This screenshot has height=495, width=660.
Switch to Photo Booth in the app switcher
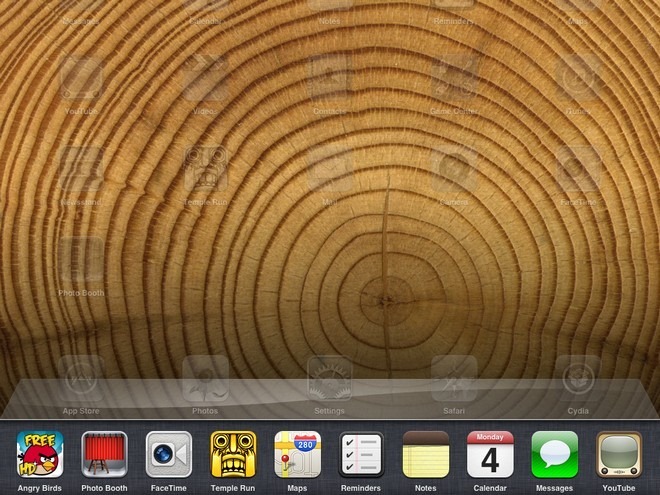[104, 454]
